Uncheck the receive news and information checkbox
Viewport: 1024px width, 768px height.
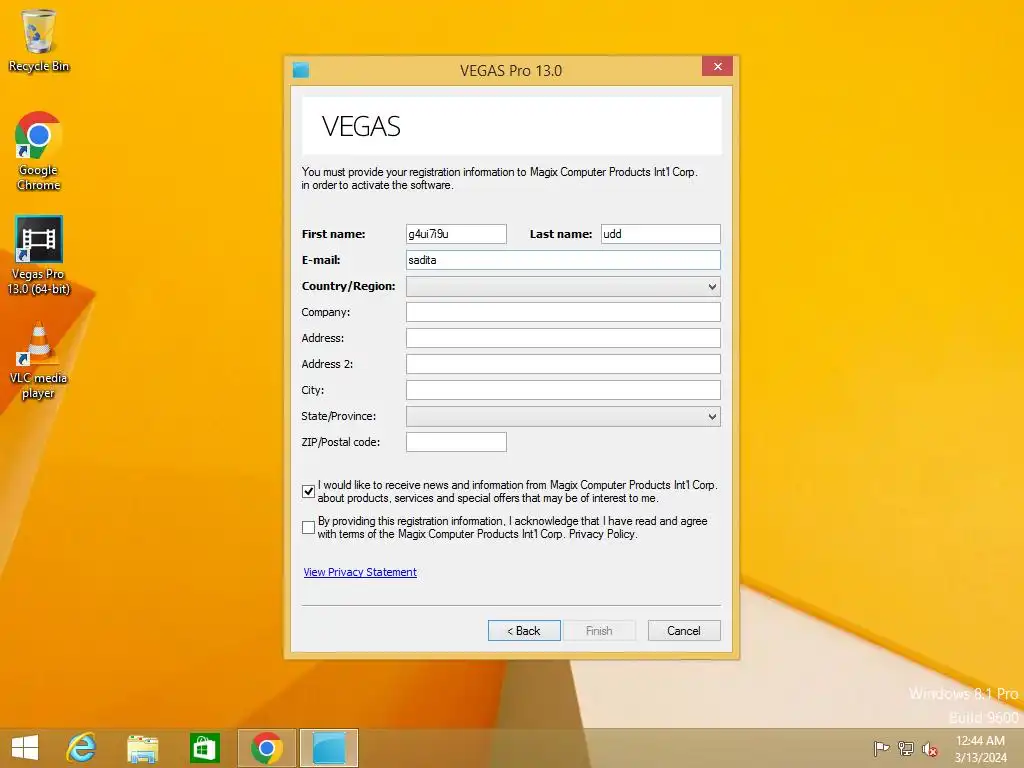pyautogui.click(x=308, y=492)
